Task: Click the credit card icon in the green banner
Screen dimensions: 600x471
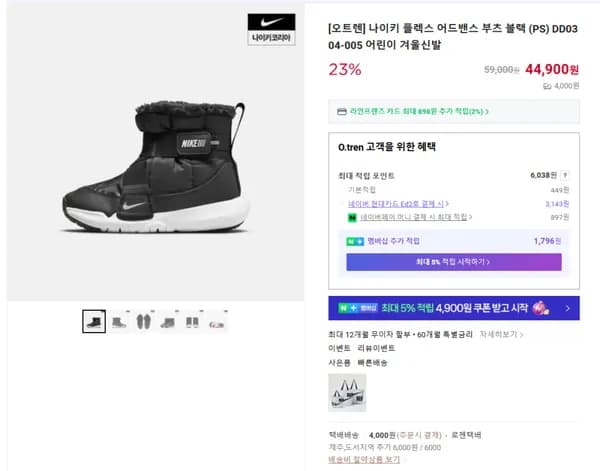Action: [343, 113]
